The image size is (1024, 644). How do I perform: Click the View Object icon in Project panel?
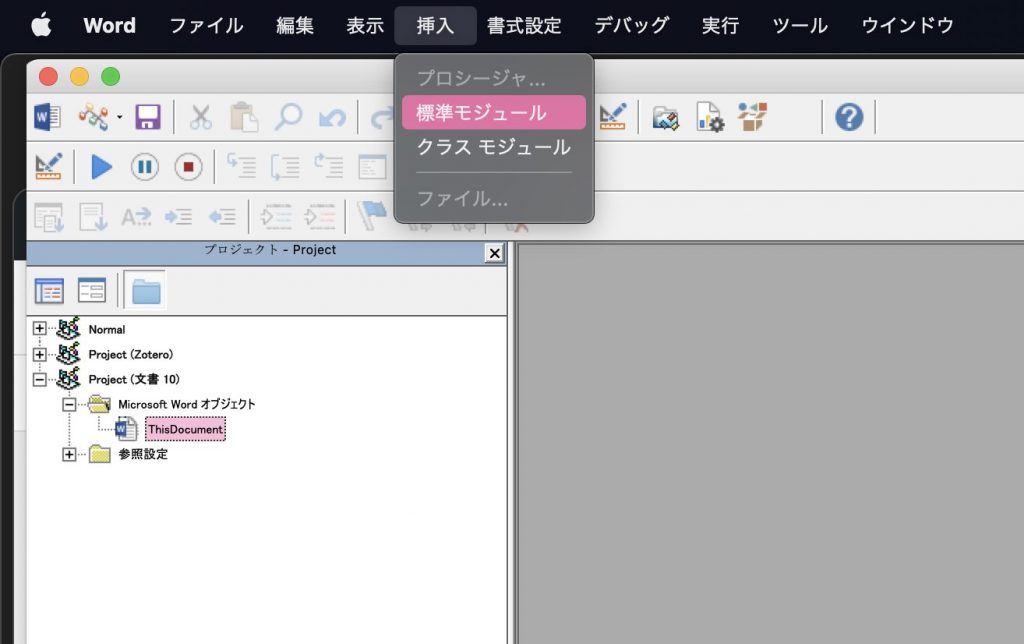92,291
